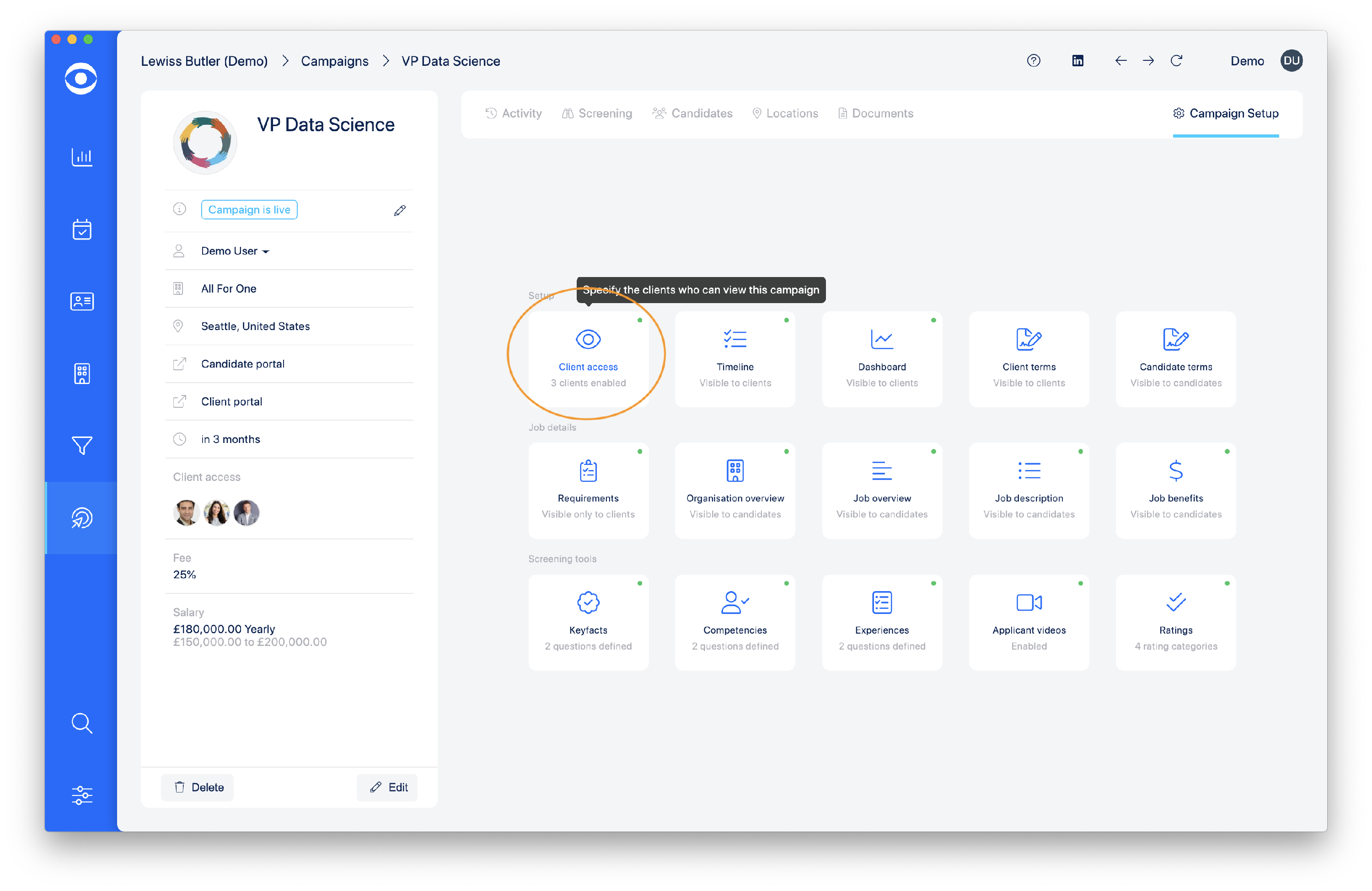Open the Screening tab

tap(597, 113)
